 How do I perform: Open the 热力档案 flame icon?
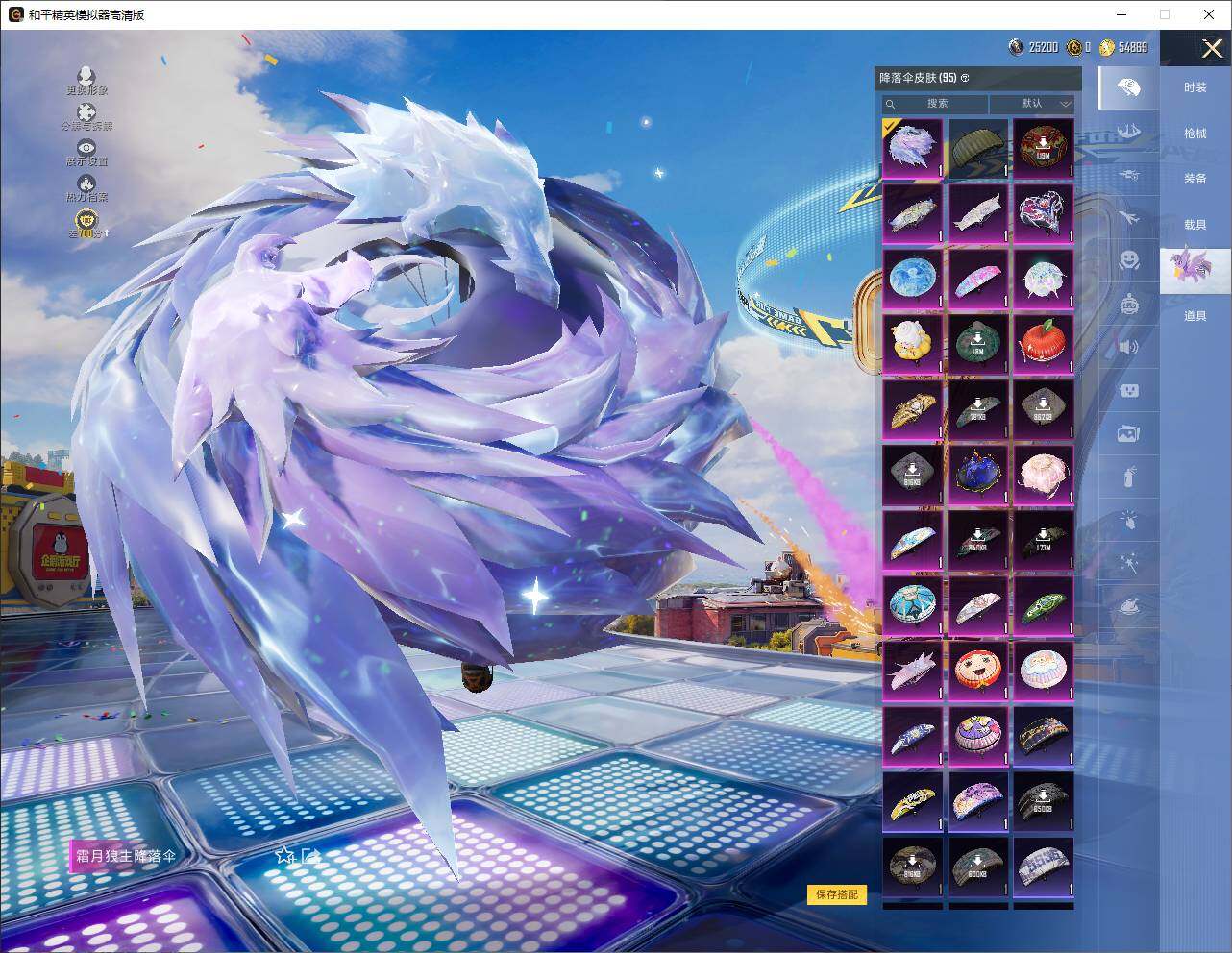coord(86,183)
